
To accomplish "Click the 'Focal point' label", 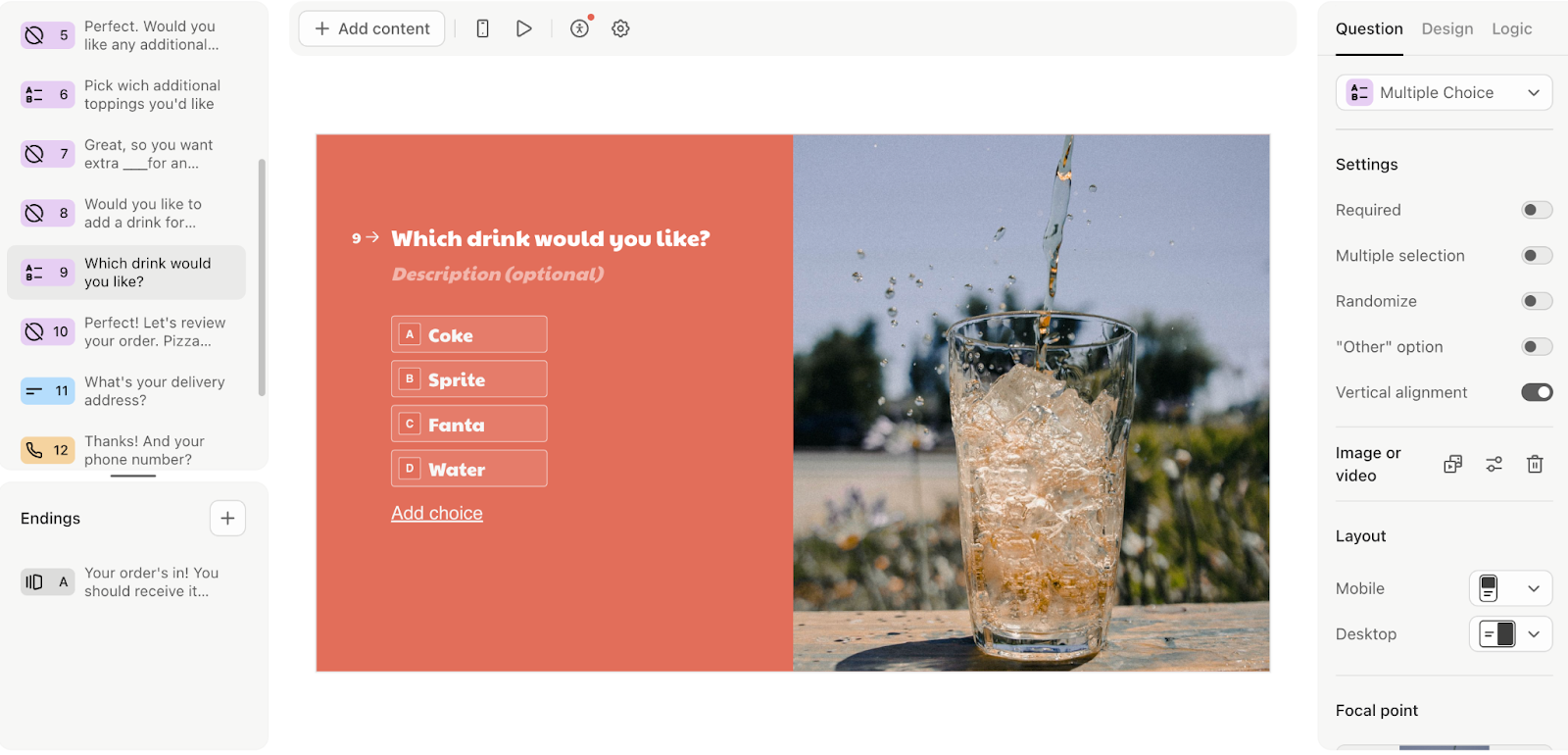I will [1377, 710].
